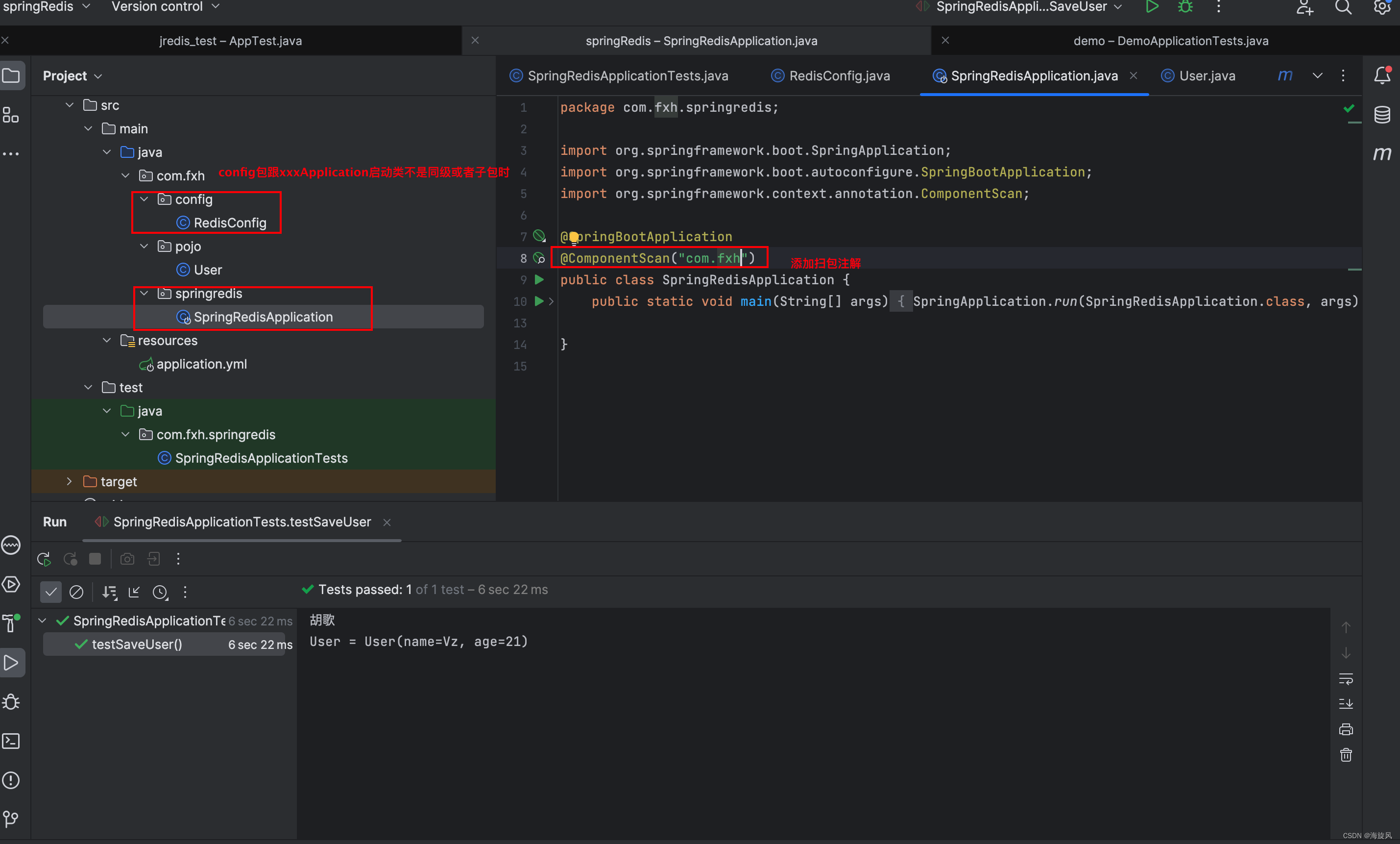Collapse the main folder
1400x844 pixels.
point(88,128)
